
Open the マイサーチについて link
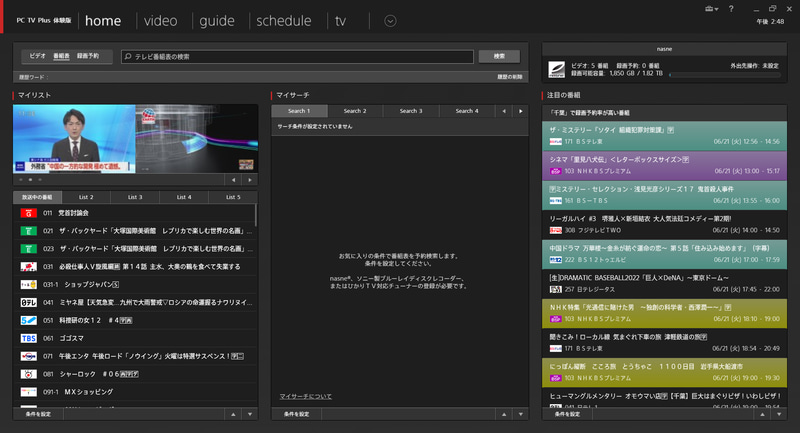[x=306, y=396]
